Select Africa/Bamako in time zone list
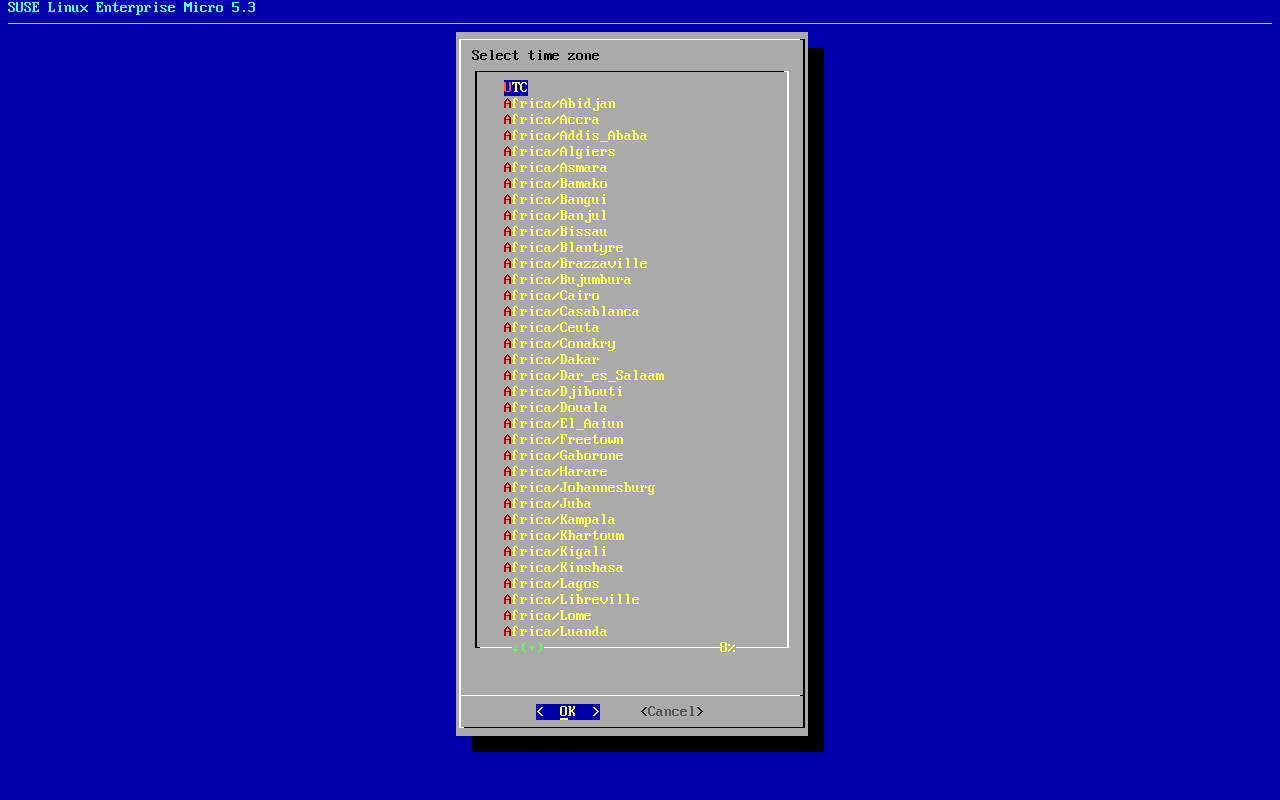This screenshot has height=800, width=1280. [556, 184]
